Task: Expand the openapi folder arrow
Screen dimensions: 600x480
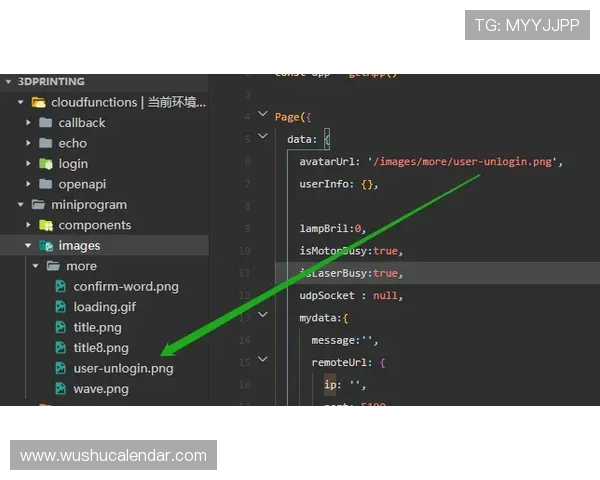Action: 29,184
